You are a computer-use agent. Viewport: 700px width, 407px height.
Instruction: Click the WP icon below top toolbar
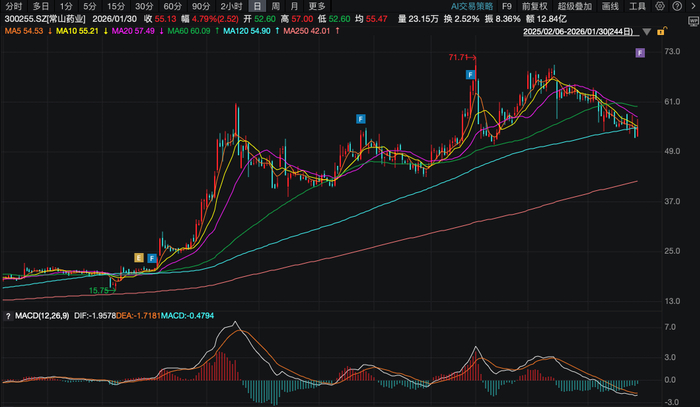click(x=693, y=21)
